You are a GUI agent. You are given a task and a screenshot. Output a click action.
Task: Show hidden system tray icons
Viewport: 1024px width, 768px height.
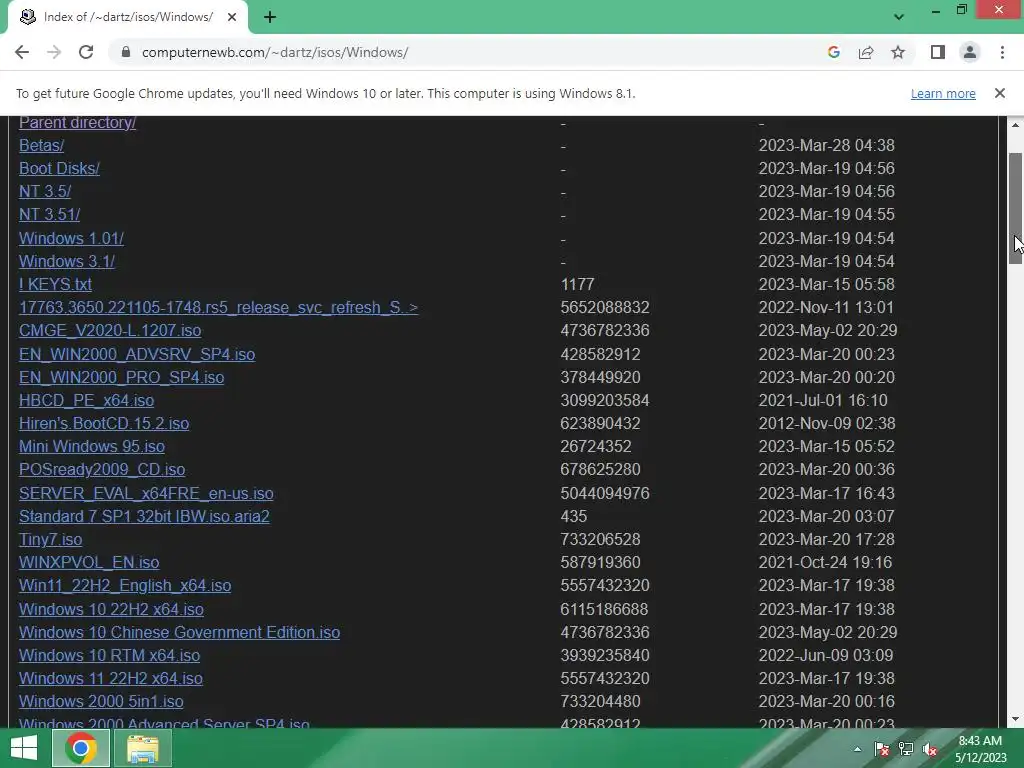pyautogui.click(x=857, y=749)
